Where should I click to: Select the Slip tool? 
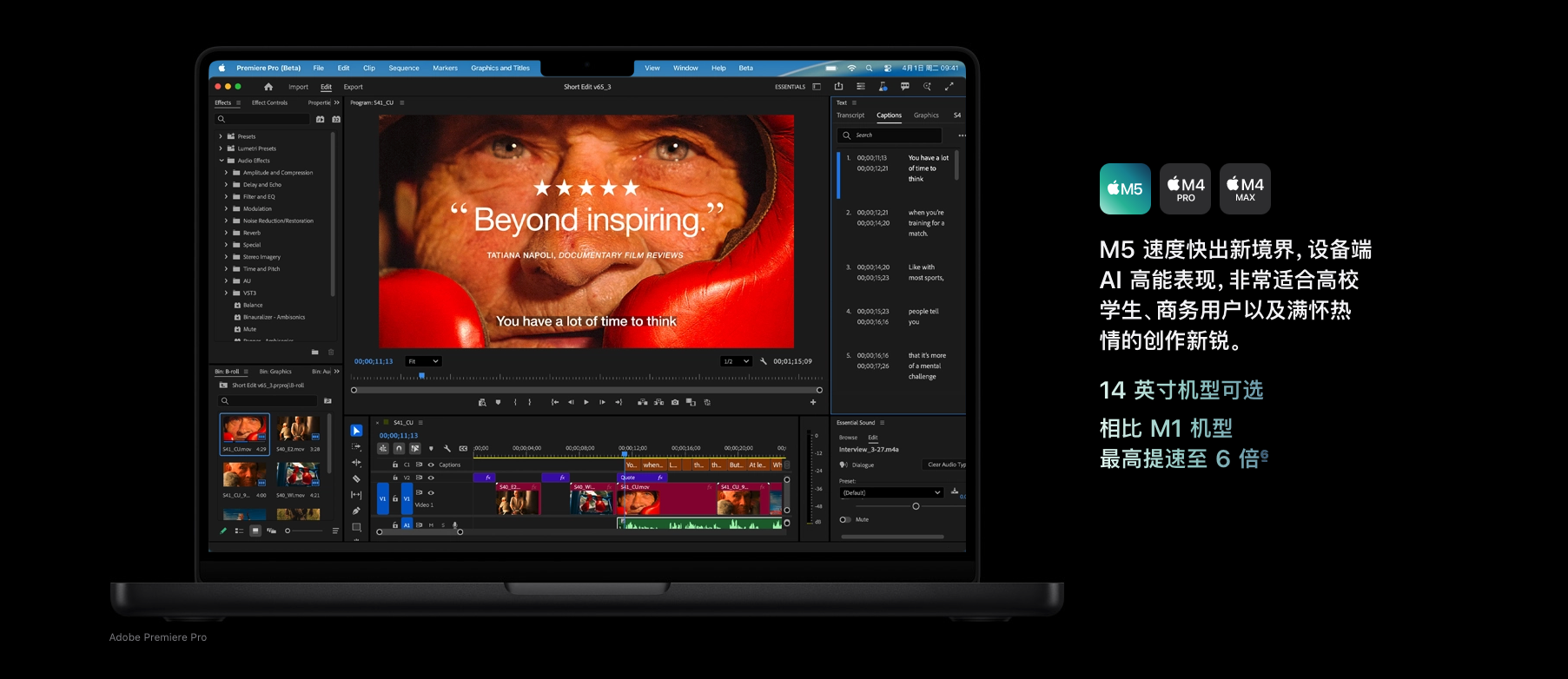pyautogui.click(x=356, y=495)
